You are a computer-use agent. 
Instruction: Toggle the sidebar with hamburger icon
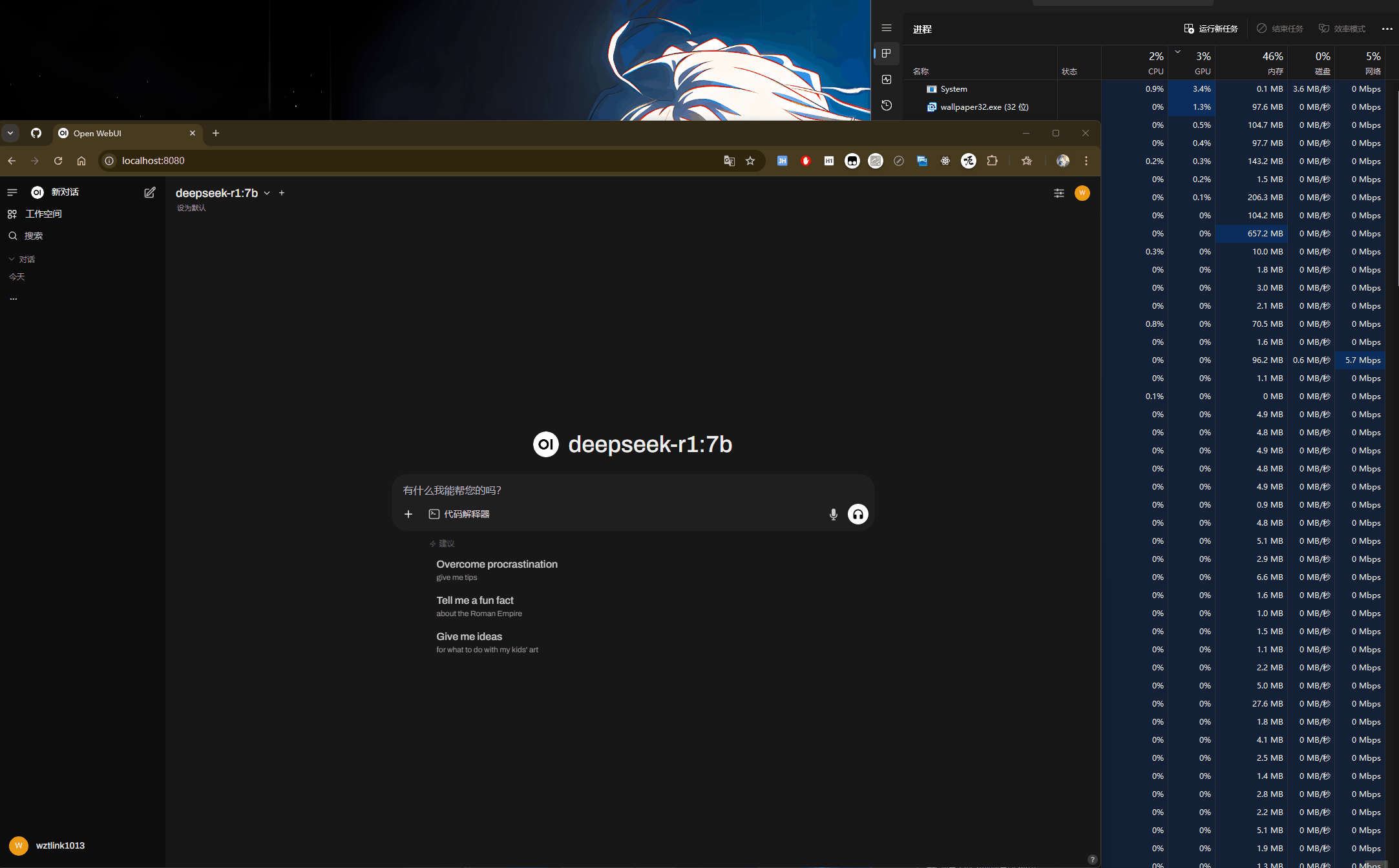(x=12, y=192)
